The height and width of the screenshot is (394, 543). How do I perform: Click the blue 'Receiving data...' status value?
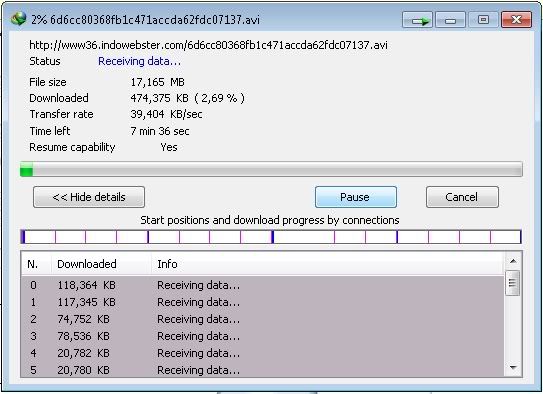click(x=140, y=61)
